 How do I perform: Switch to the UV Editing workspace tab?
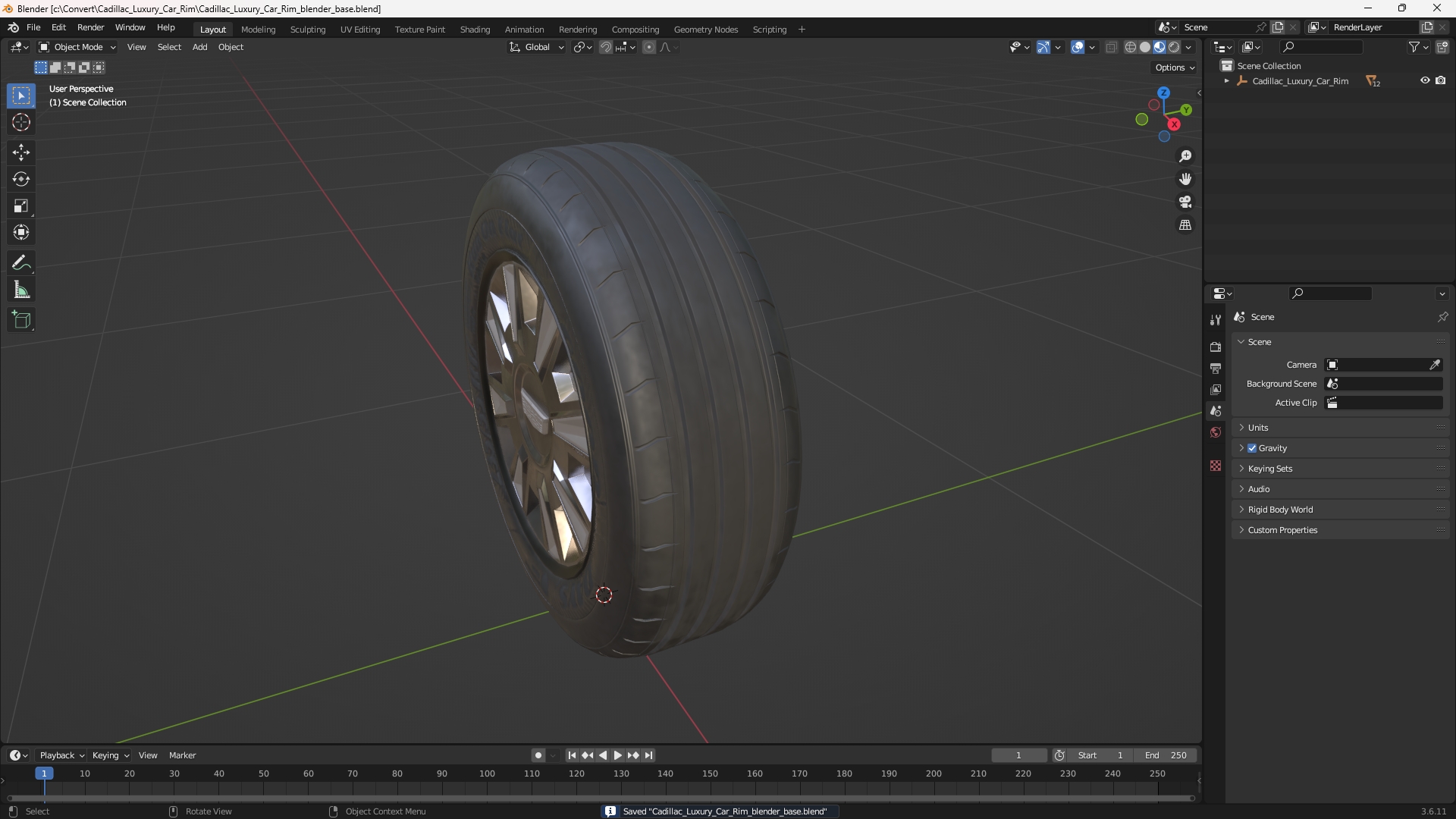pos(360,30)
